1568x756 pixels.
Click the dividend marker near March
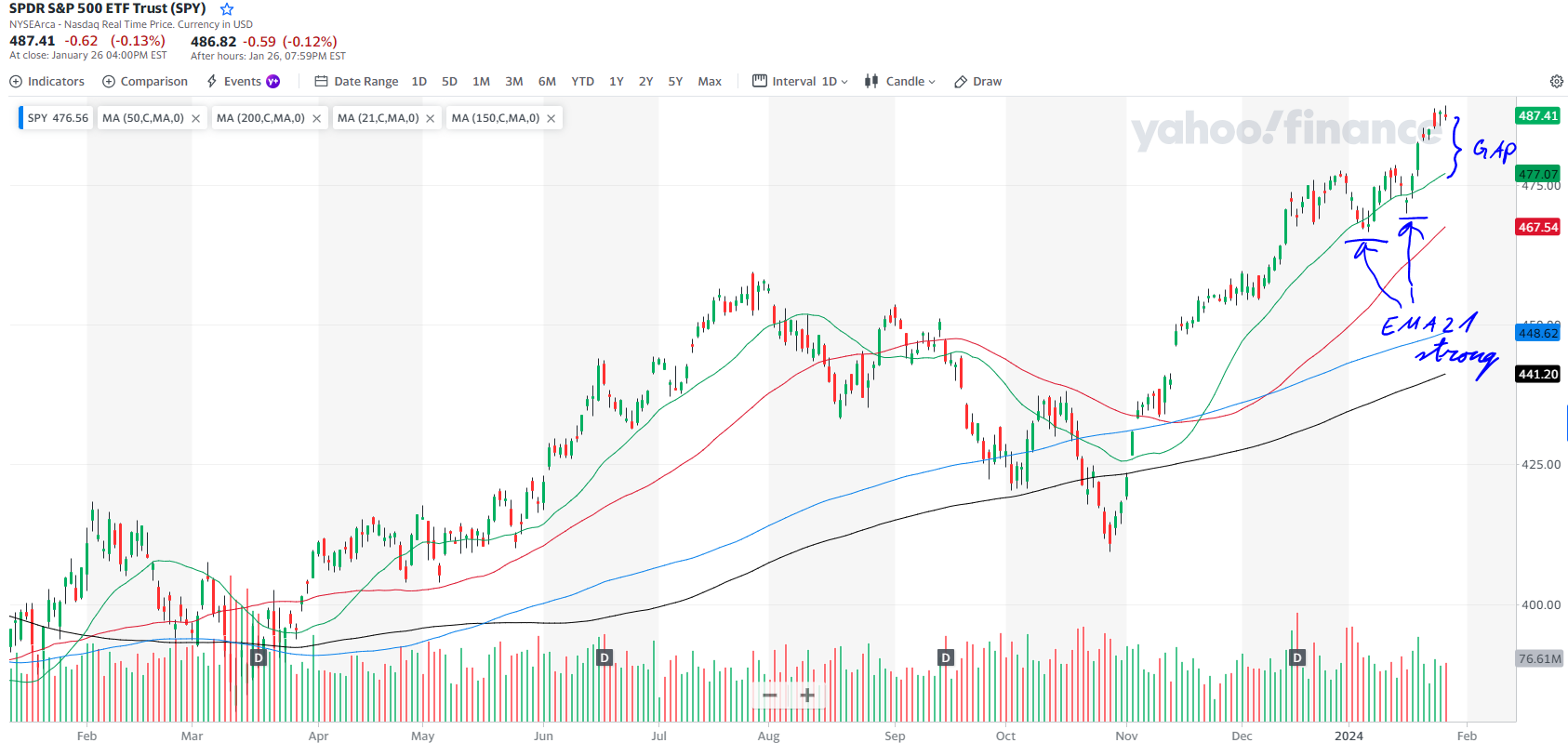point(259,657)
